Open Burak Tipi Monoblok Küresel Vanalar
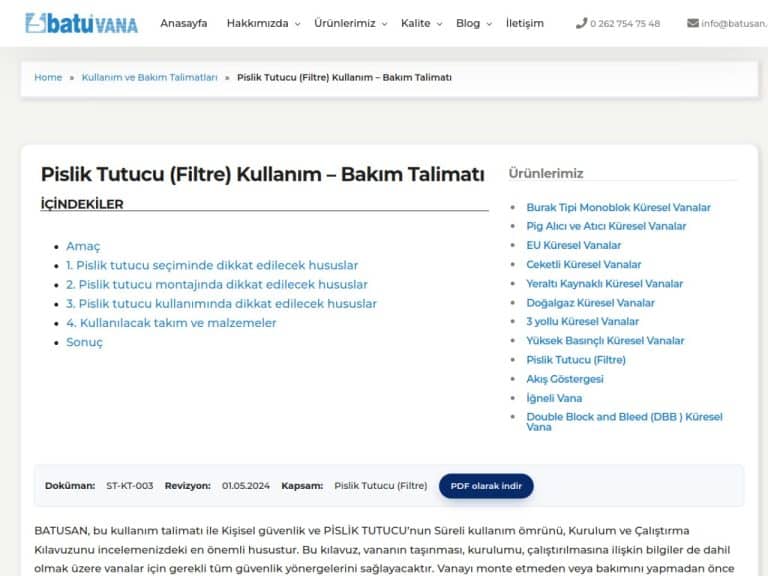 pyautogui.click(x=618, y=207)
